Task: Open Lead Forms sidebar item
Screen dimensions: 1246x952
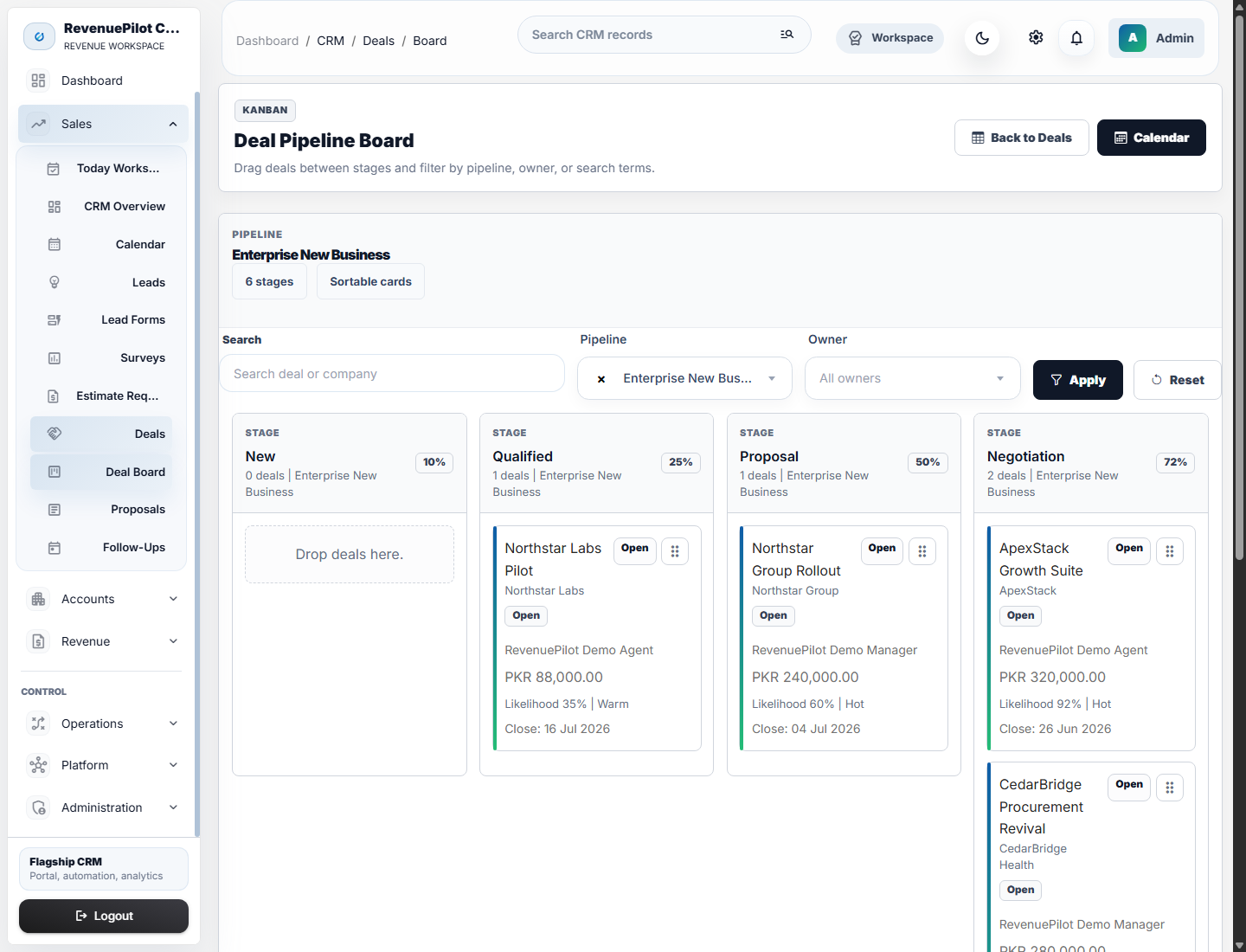Action: click(x=101, y=320)
